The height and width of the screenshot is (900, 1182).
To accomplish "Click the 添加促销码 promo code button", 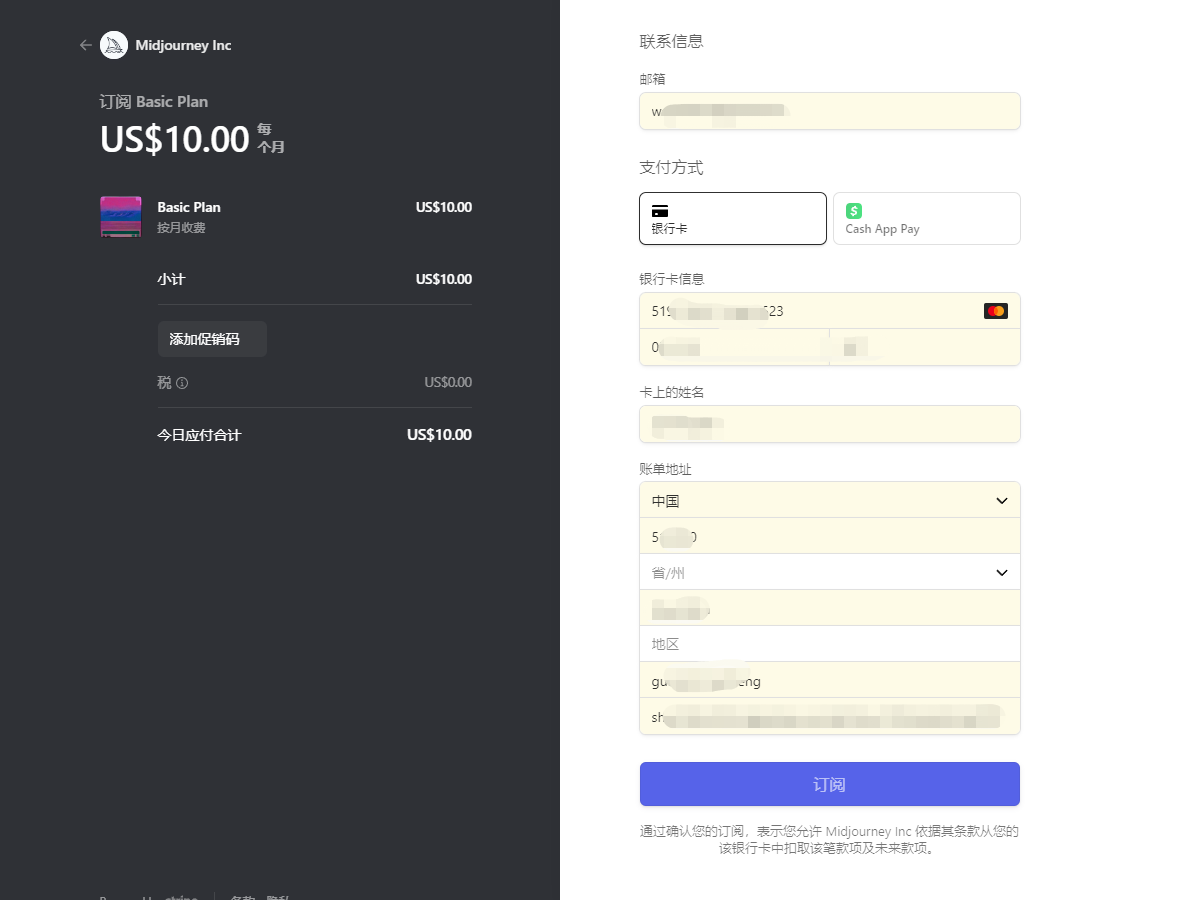I will (x=212, y=339).
